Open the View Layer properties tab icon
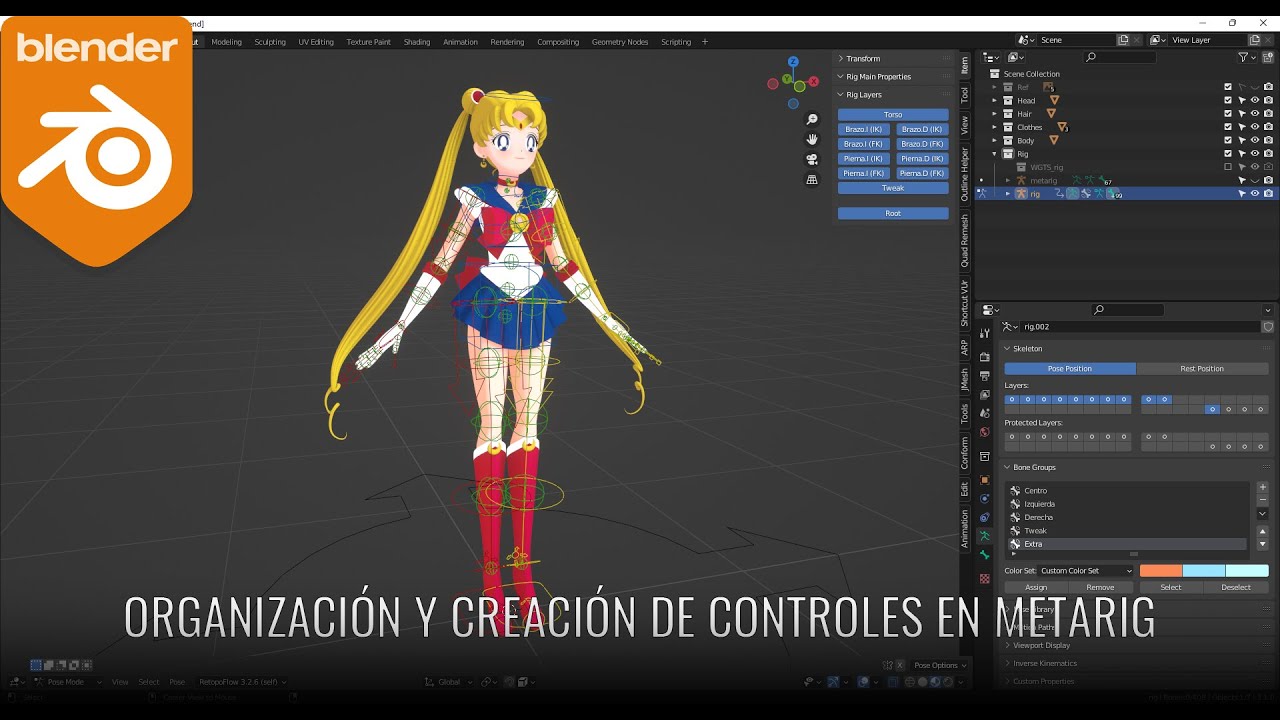The image size is (1280, 720). pos(985,395)
